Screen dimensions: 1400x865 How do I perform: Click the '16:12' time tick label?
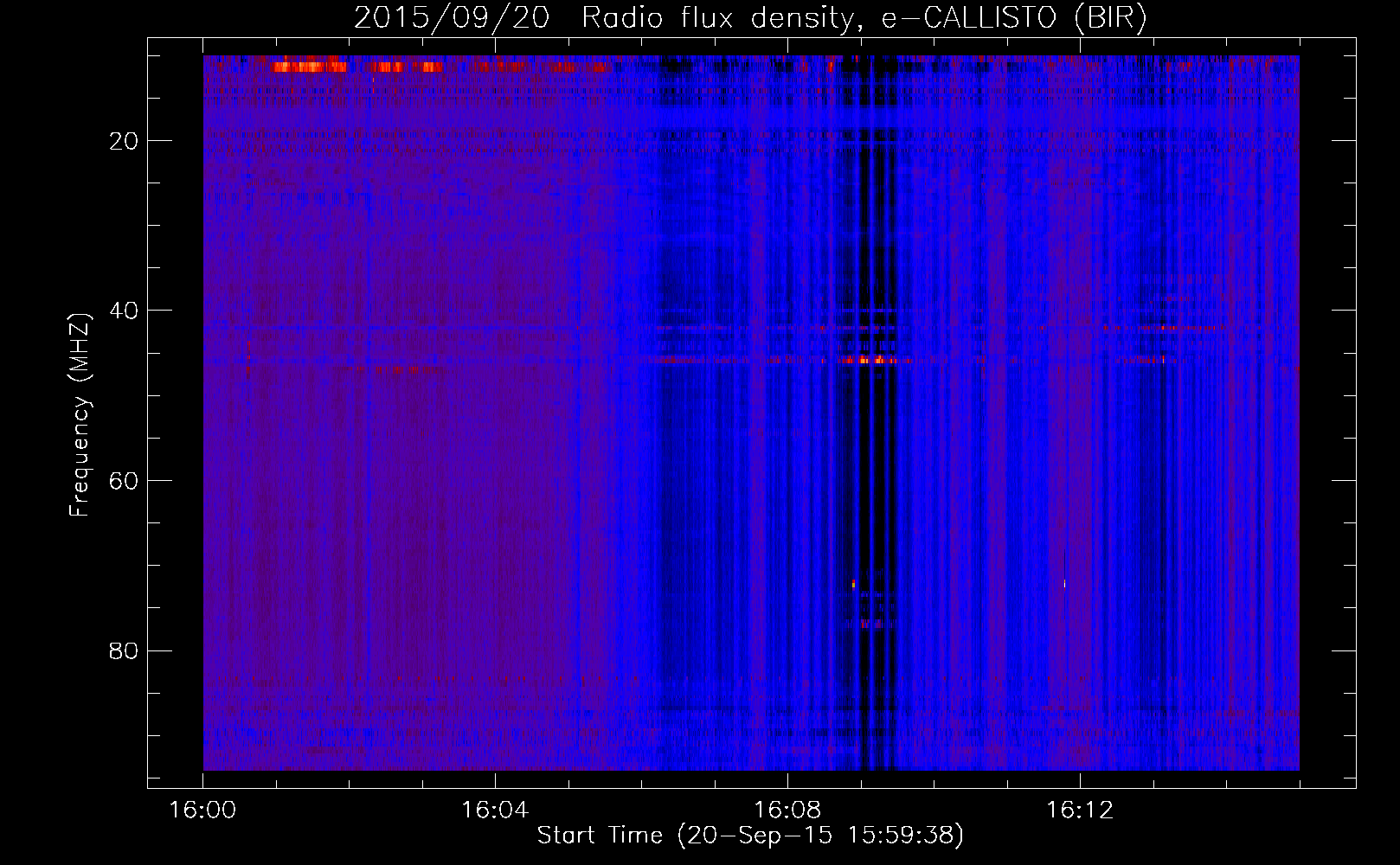tap(1080, 811)
